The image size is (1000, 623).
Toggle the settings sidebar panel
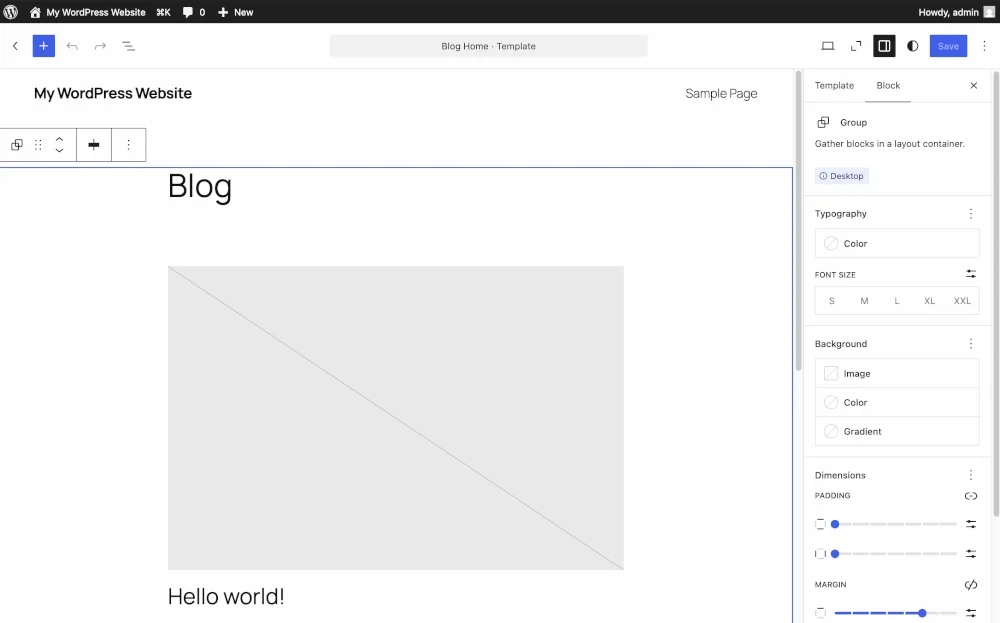pyautogui.click(x=884, y=46)
